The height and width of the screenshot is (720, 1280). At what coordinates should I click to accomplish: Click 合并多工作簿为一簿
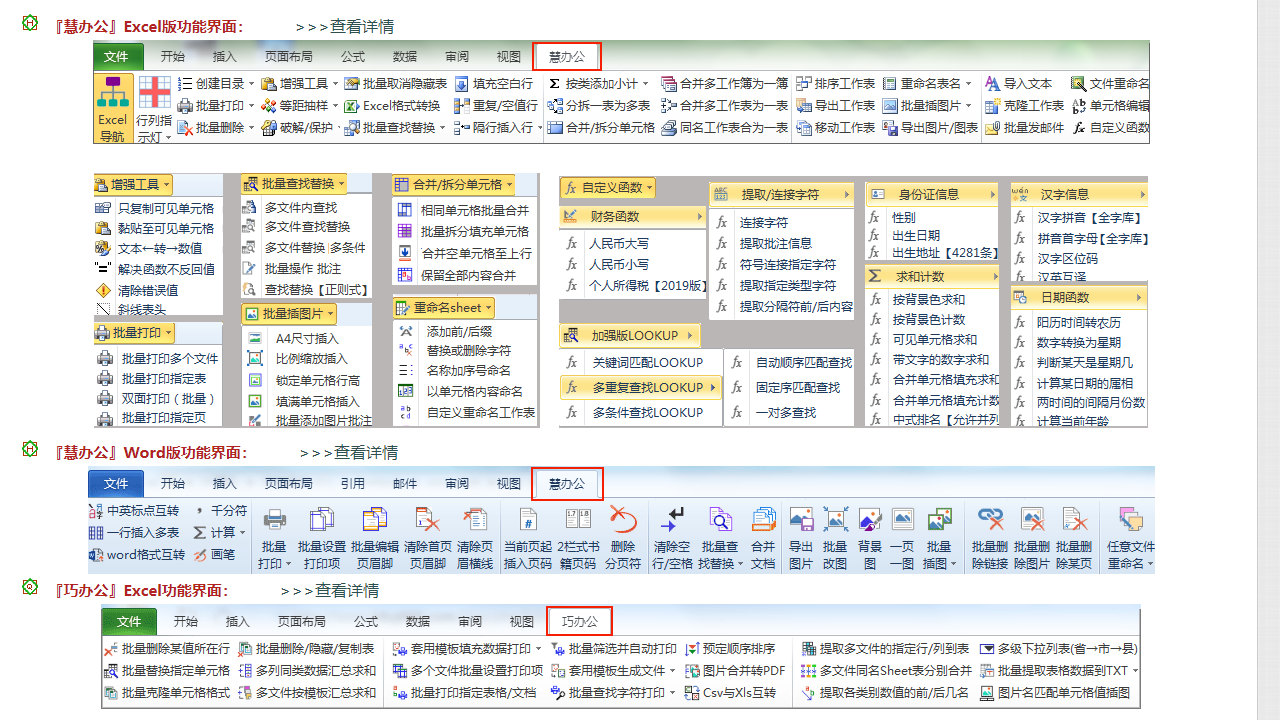pyautogui.click(x=725, y=84)
